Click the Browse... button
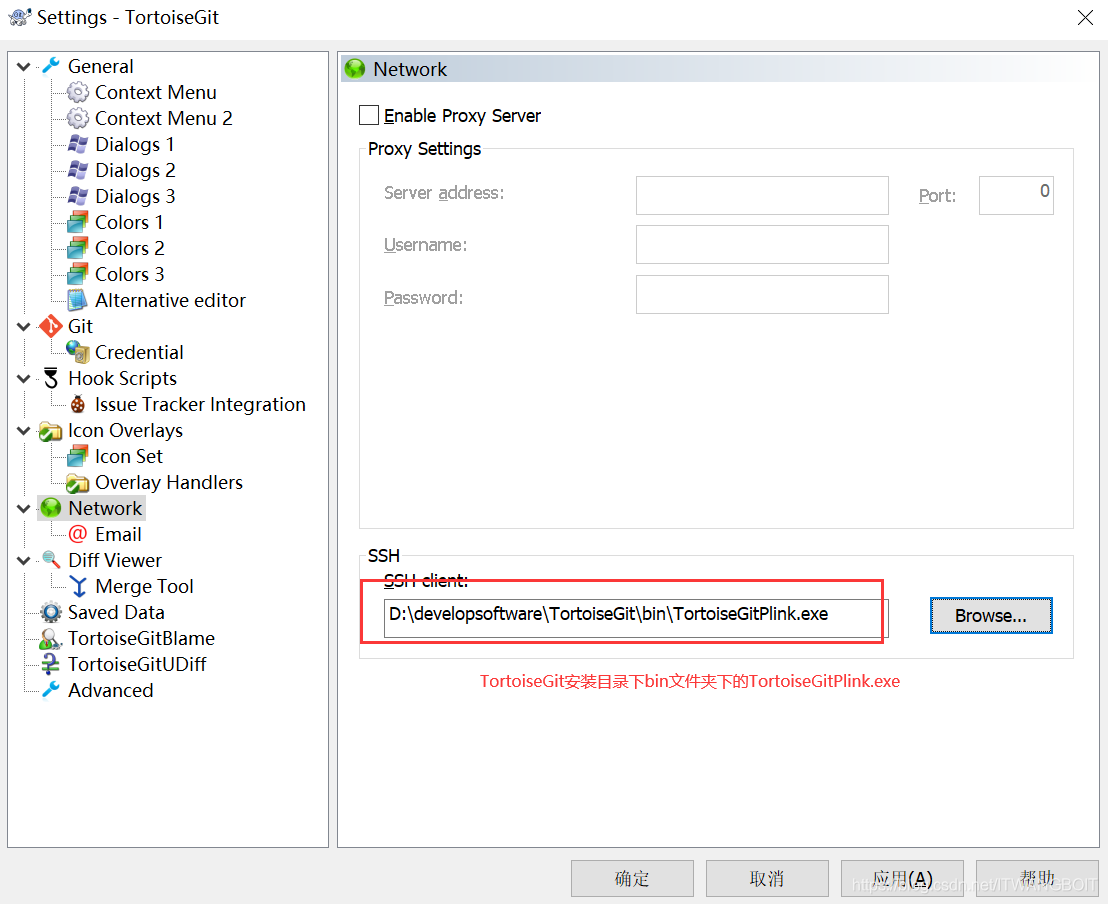 (991, 615)
